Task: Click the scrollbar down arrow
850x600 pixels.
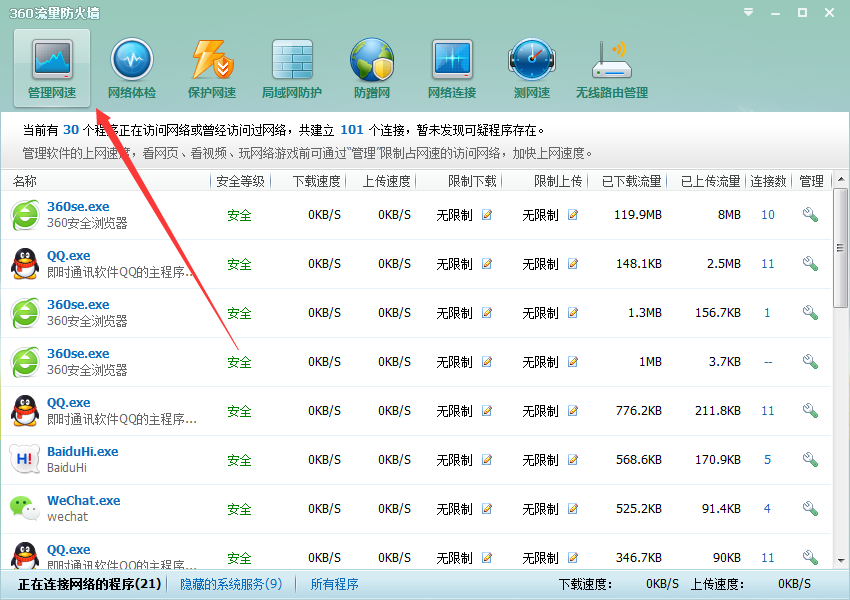Action: [840, 560]
